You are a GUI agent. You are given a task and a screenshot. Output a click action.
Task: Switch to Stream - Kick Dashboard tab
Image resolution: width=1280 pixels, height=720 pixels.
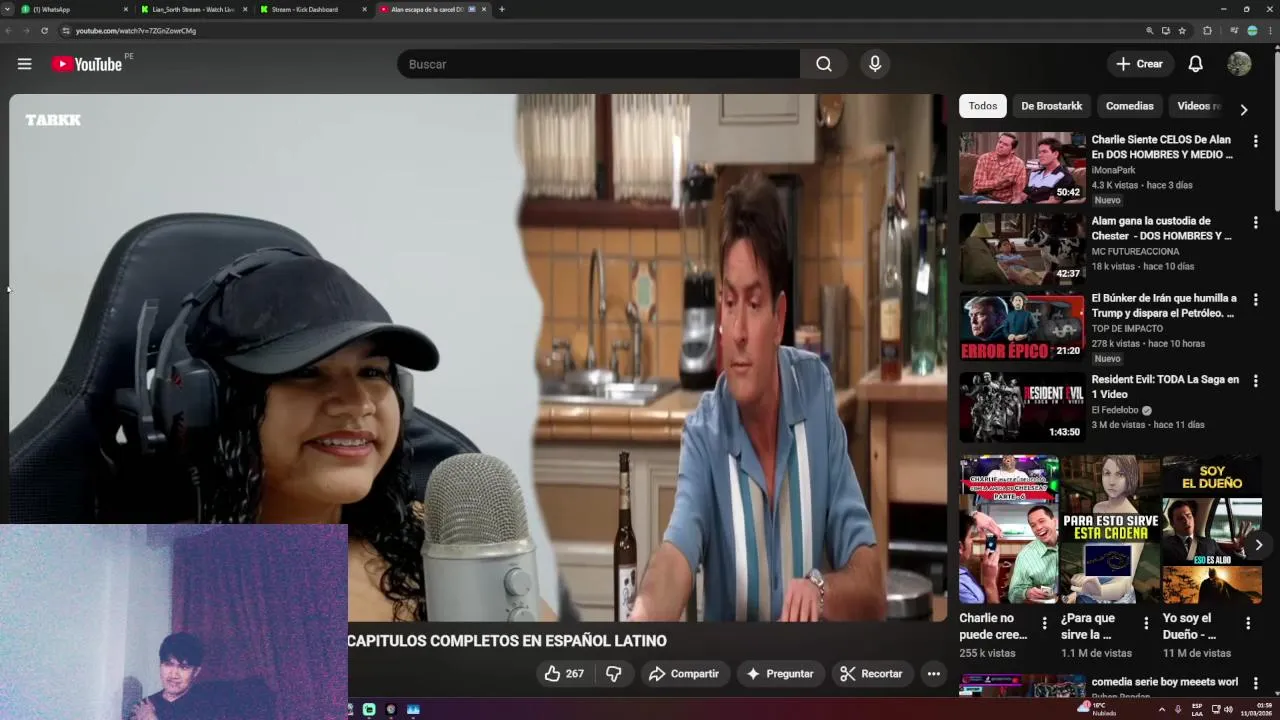(311, 9)
